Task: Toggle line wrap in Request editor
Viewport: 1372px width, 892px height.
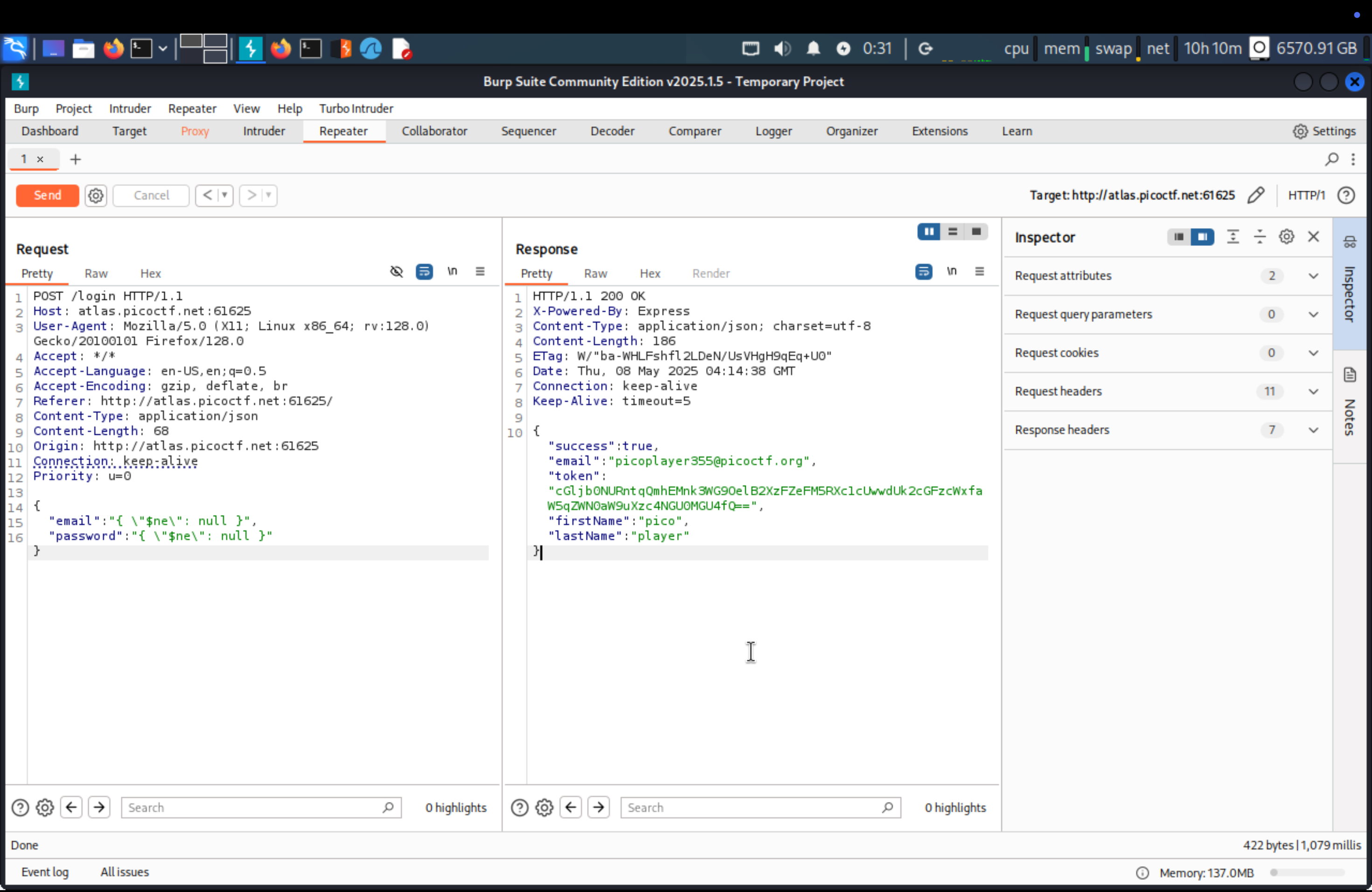Action: pyautogui.click(x=424, y=272)
